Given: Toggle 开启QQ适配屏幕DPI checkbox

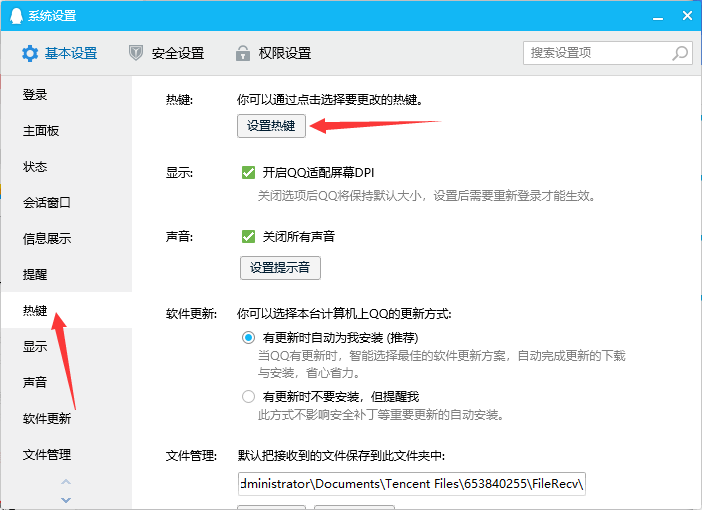Looking at the screenshot, I should click(248, 172).
